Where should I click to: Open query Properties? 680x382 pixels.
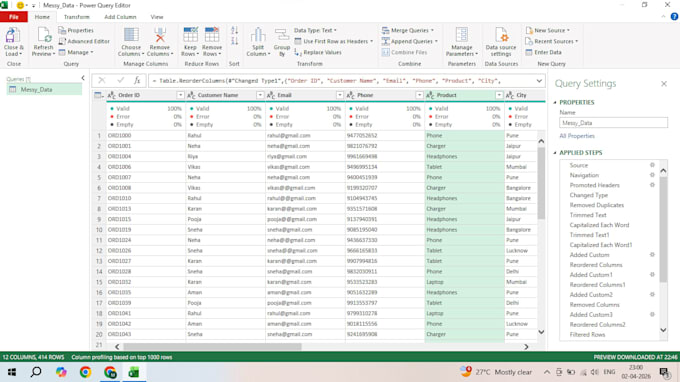76,30
